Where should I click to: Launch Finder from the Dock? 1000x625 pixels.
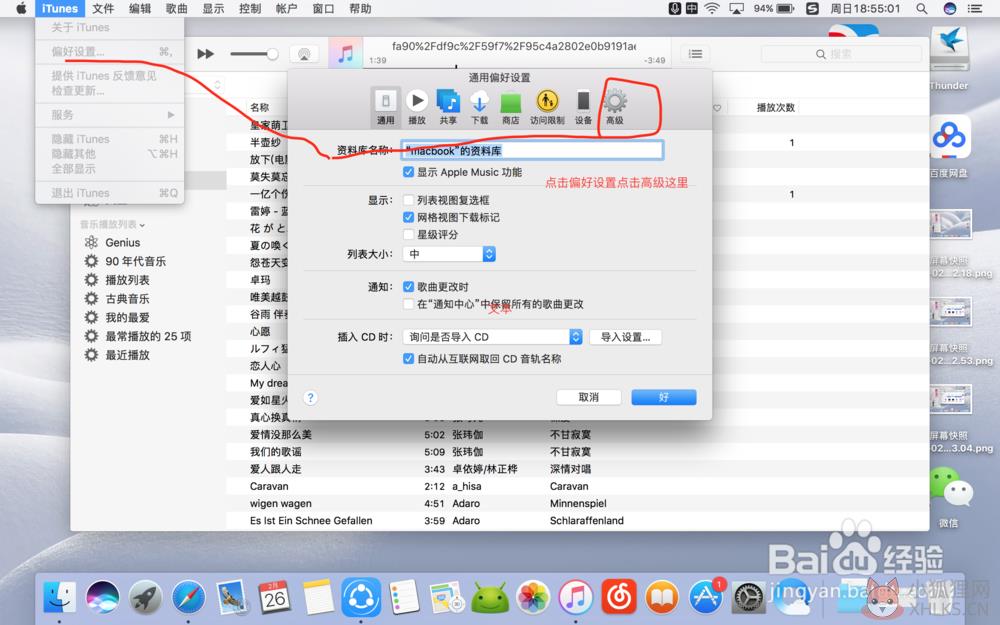pyautogui.click(x=59, y=598)
